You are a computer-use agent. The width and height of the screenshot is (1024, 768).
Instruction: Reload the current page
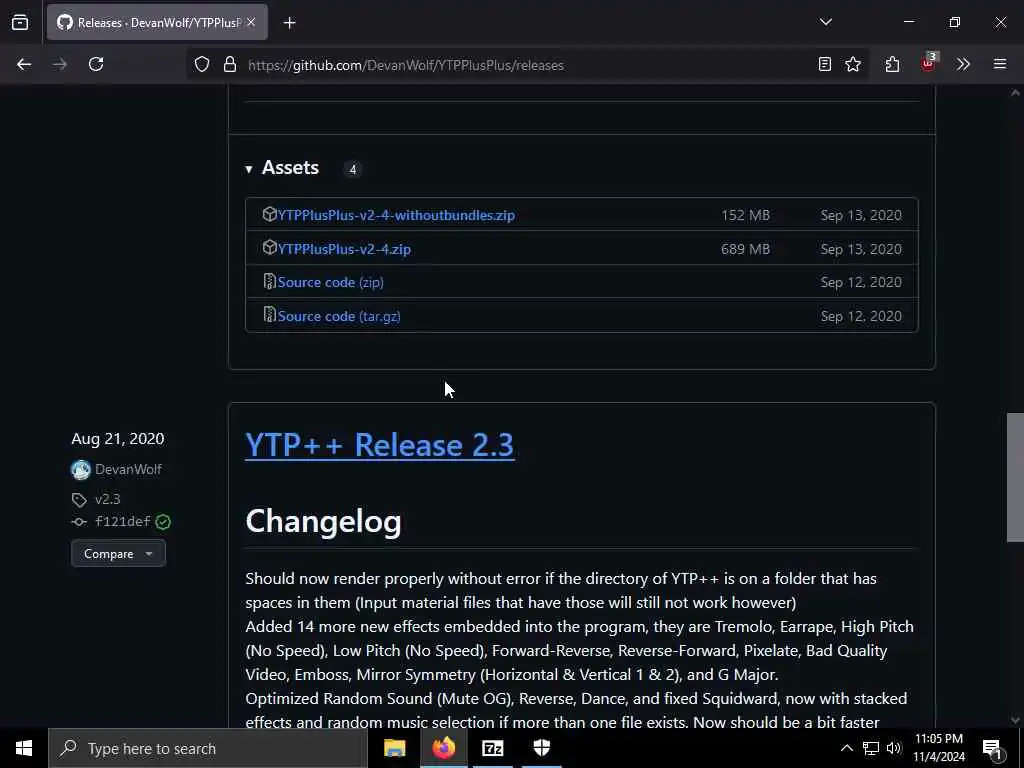[96, 64]
